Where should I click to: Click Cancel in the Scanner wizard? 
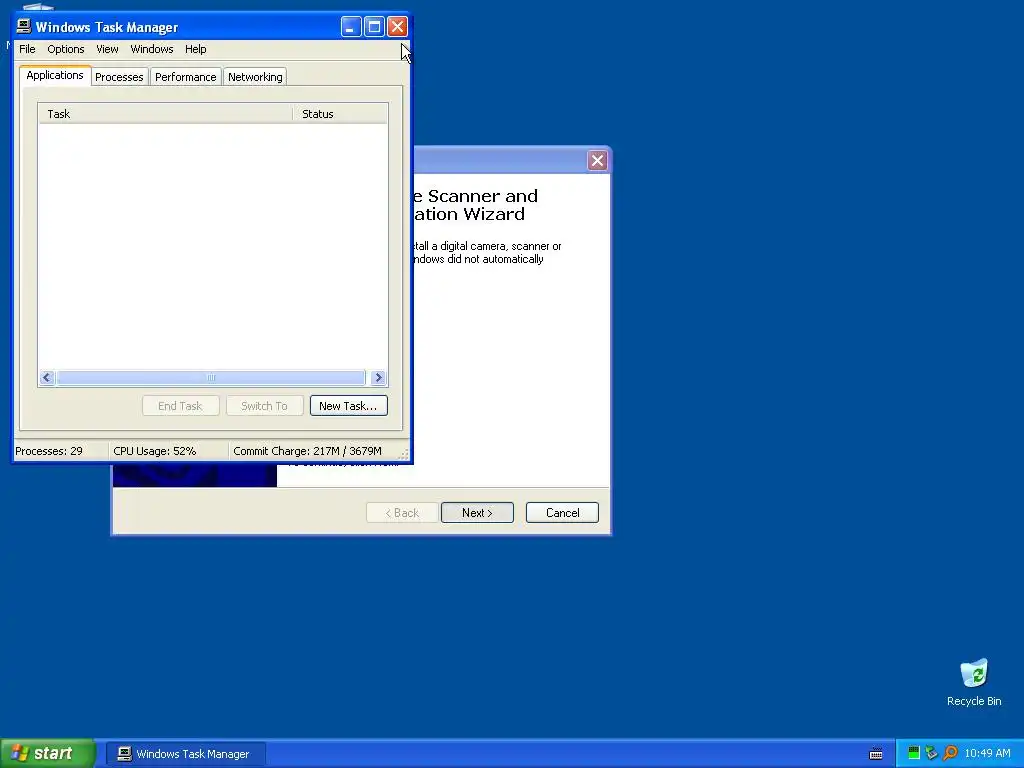[x=562, y=513]
